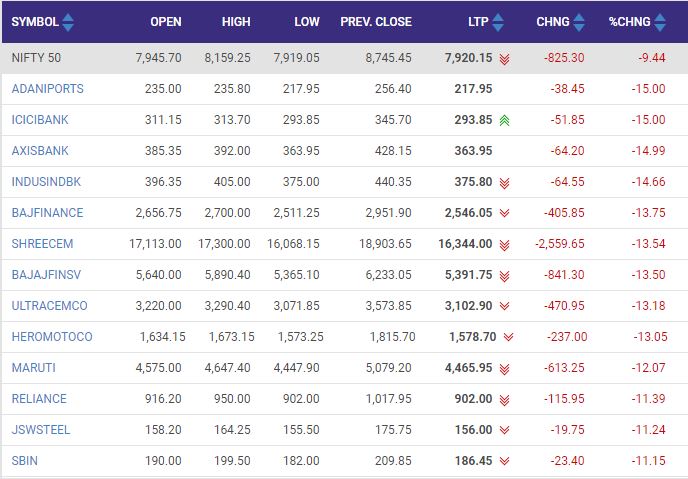Select the OPEN column header
The image size is (688, 479).
[x=165, y=21]
